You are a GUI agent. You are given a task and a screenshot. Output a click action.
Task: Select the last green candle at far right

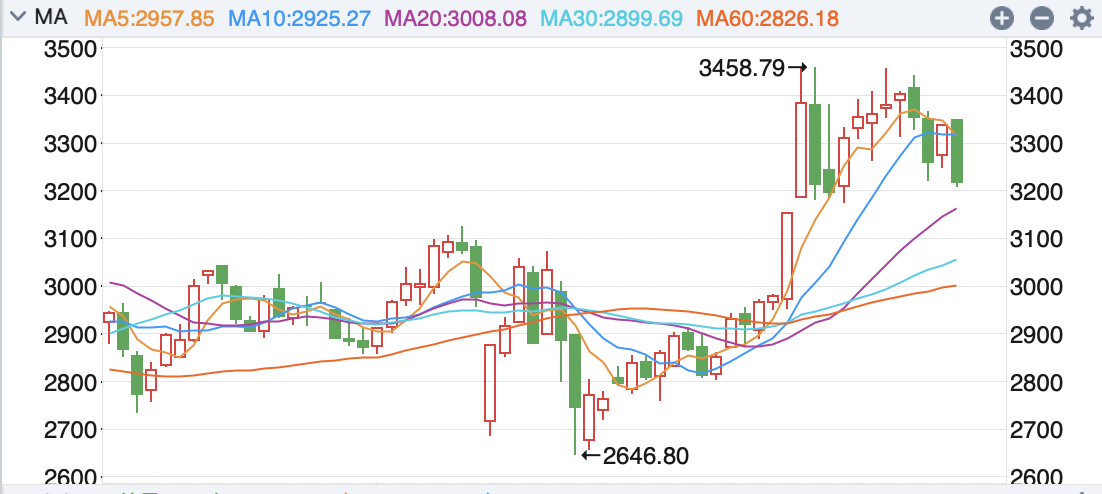[x=957, y=150]
